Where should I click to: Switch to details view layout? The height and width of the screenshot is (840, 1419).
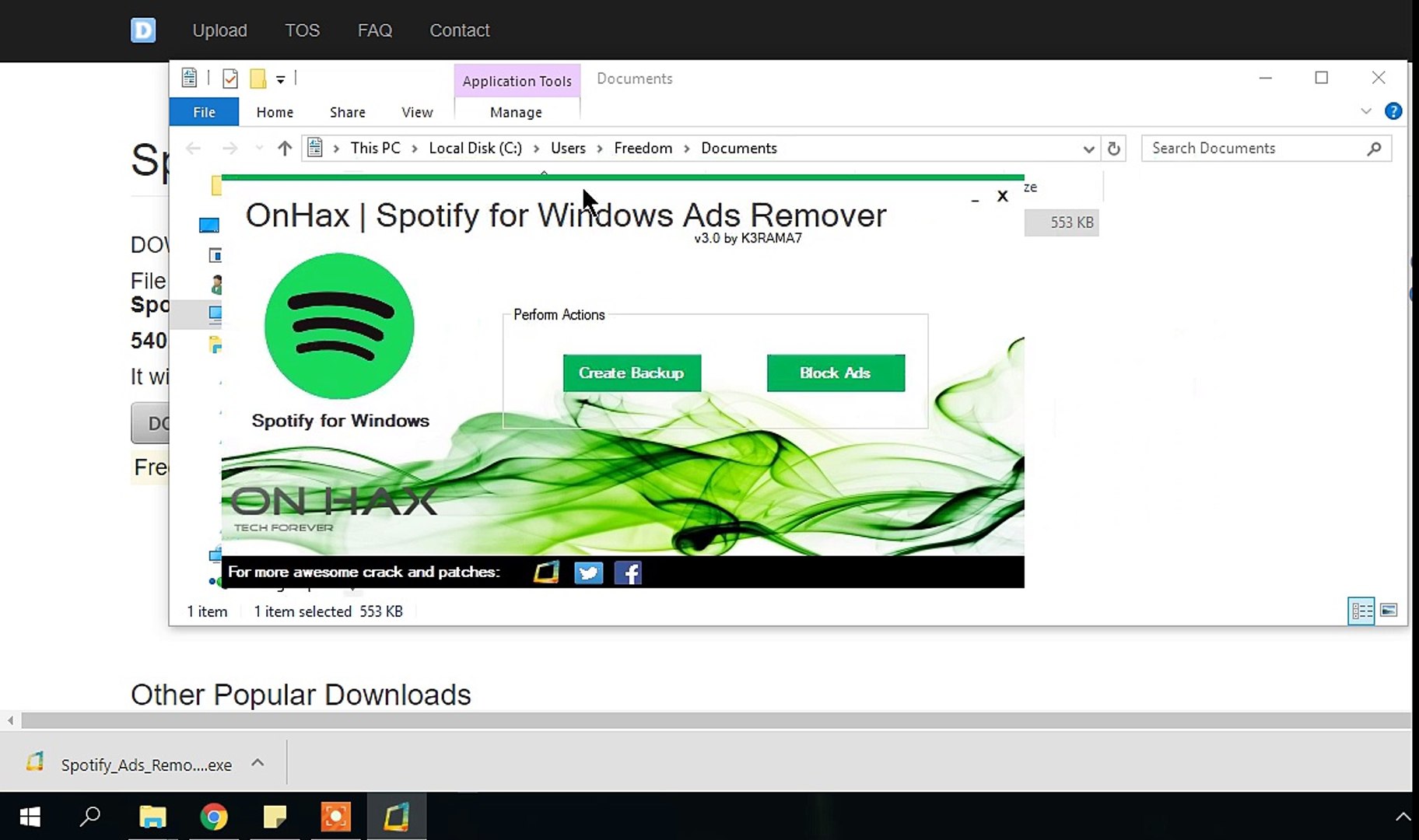click(1361, 611)
